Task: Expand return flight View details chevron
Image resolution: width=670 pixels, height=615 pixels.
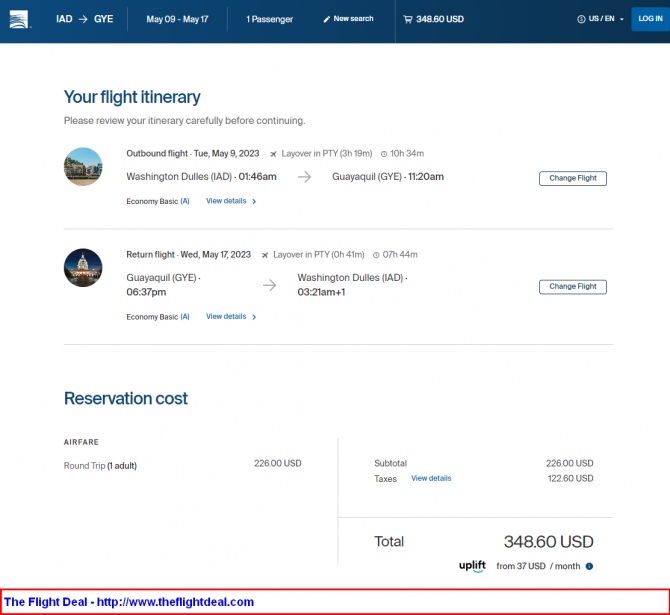Action: pos(254,317)
